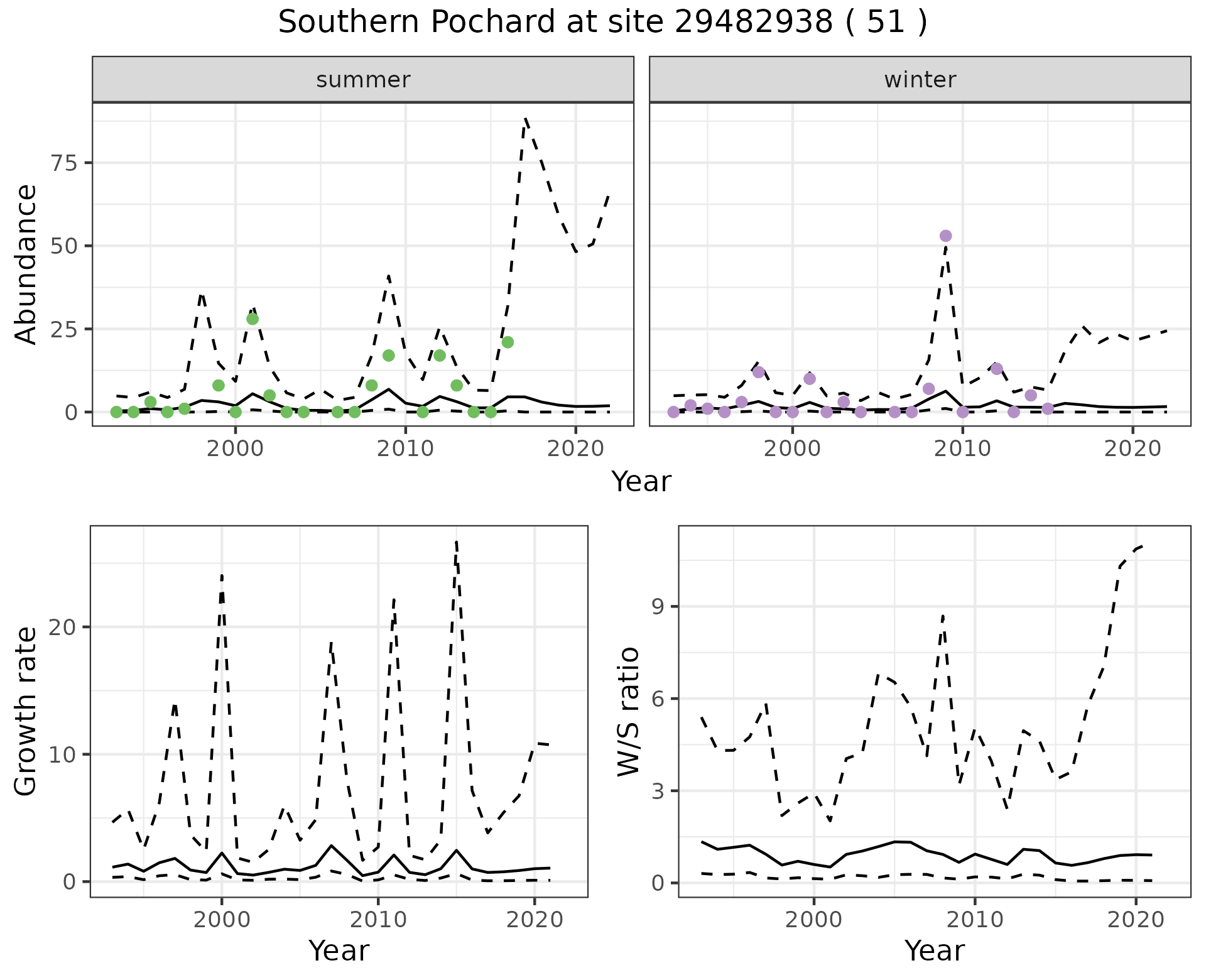The height and width of the screenshot is (980, 1206).
Task: Click the 2020 tick under winter panel
Action: (x=1133, y=449)
